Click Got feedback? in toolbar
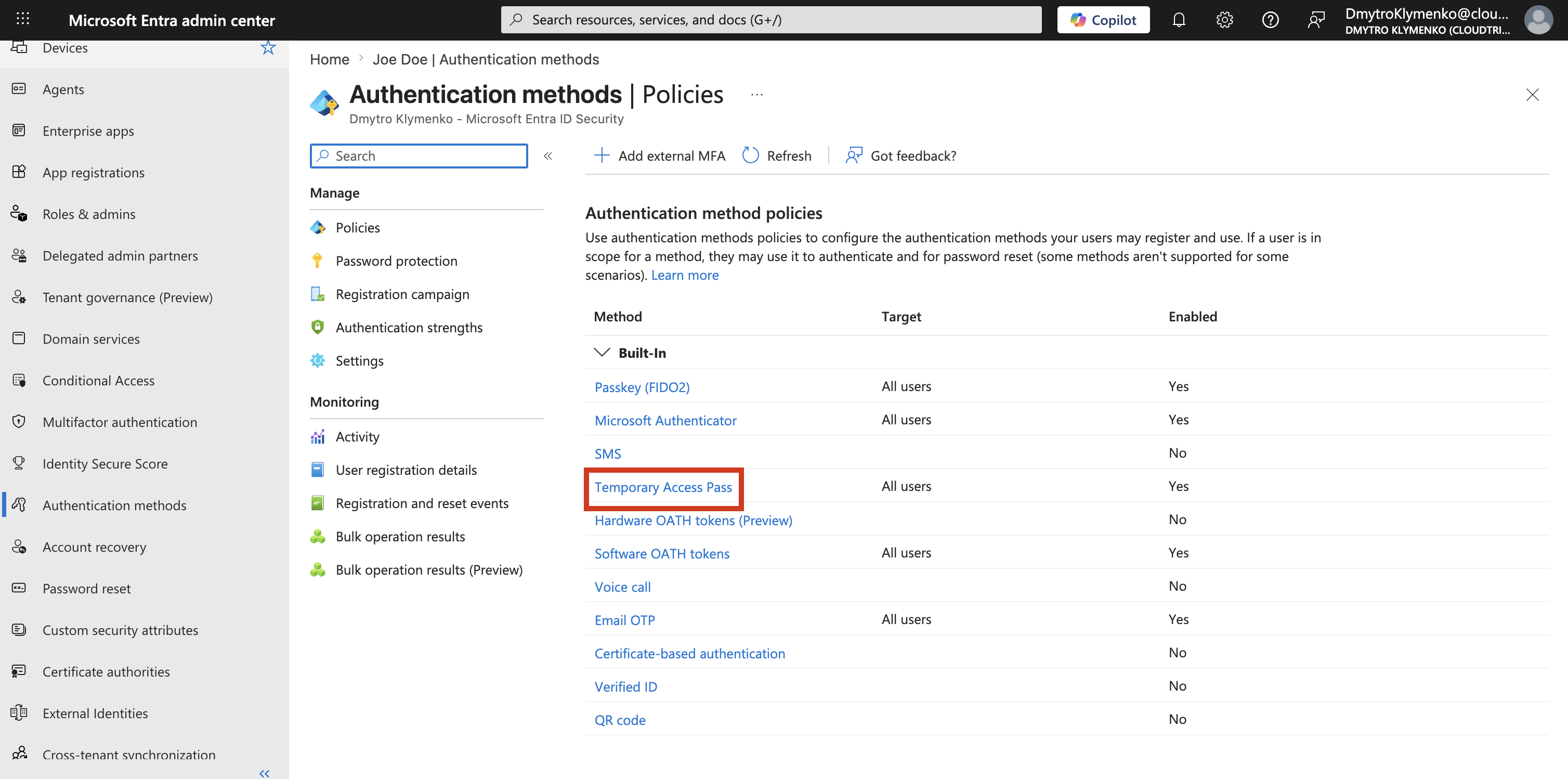Viewport: 1568px width, 779px height. click(901, 156)
